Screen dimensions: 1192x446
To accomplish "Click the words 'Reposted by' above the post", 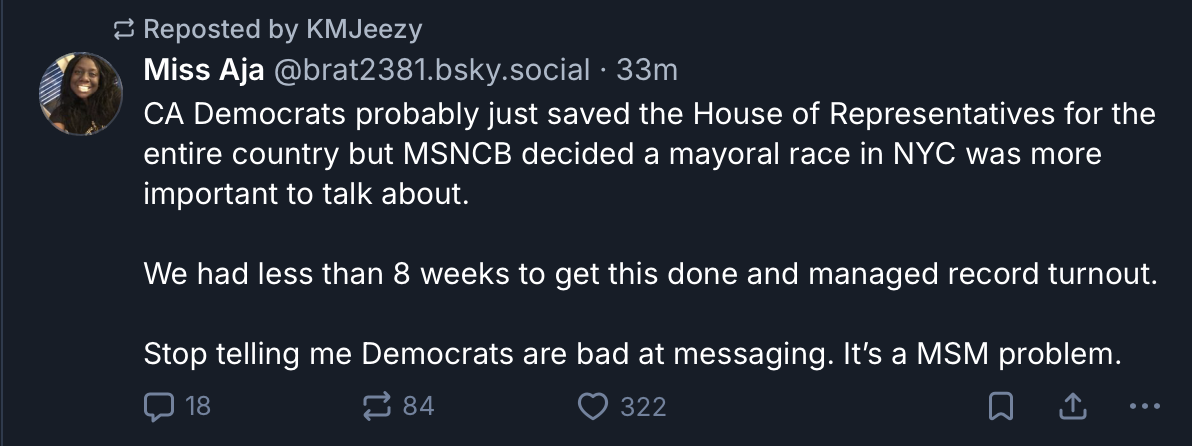I will coord(199,30).
